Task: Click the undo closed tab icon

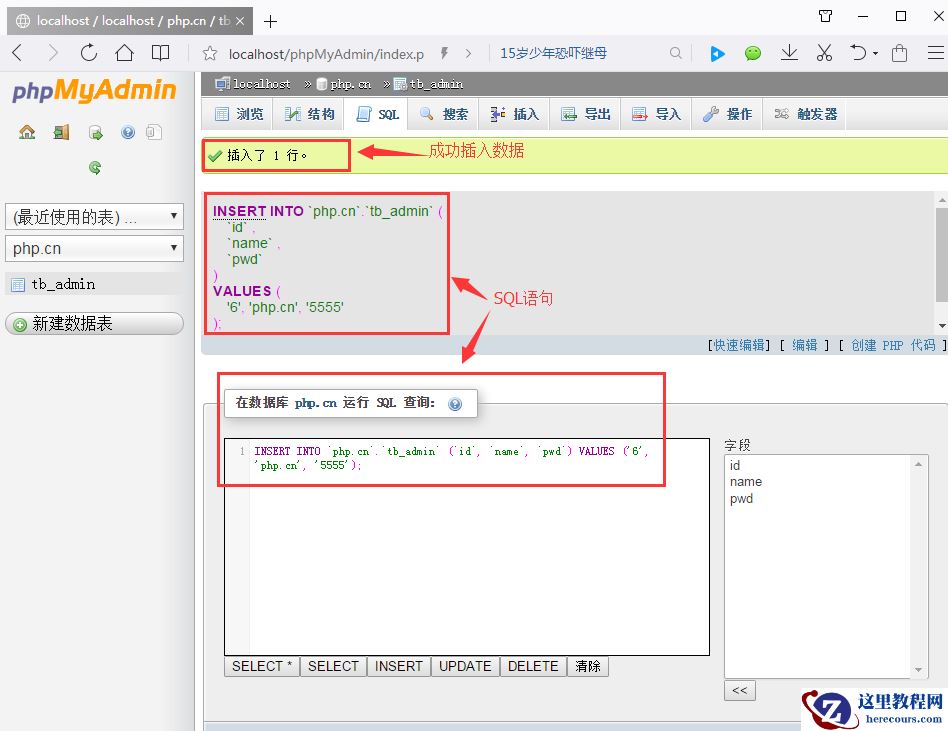Action: coord(858,53)
